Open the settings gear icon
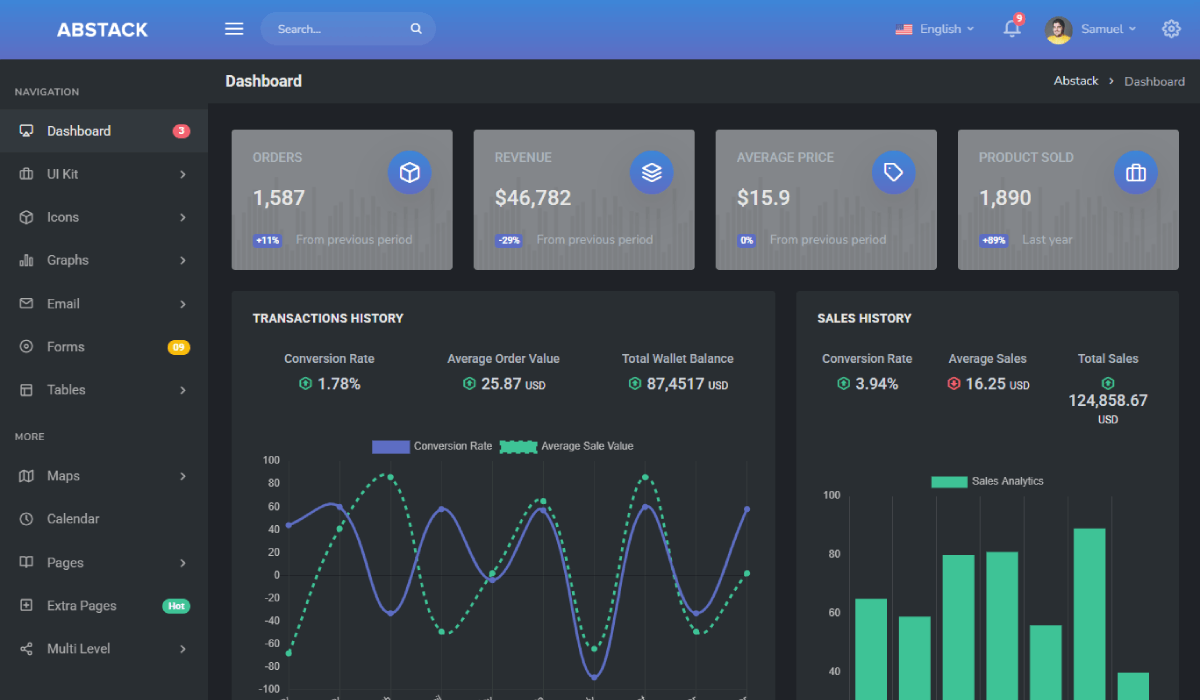Viewport: 1200px width, 700px height. [1171, 29]
